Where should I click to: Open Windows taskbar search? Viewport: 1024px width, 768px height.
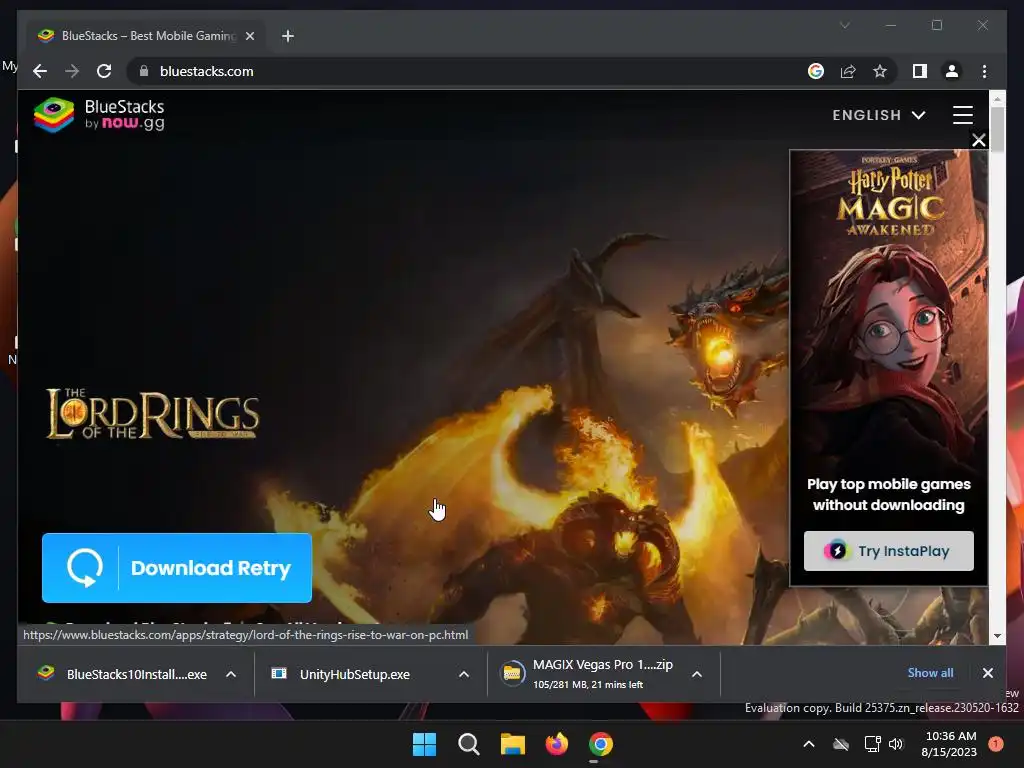click(468, 744)
